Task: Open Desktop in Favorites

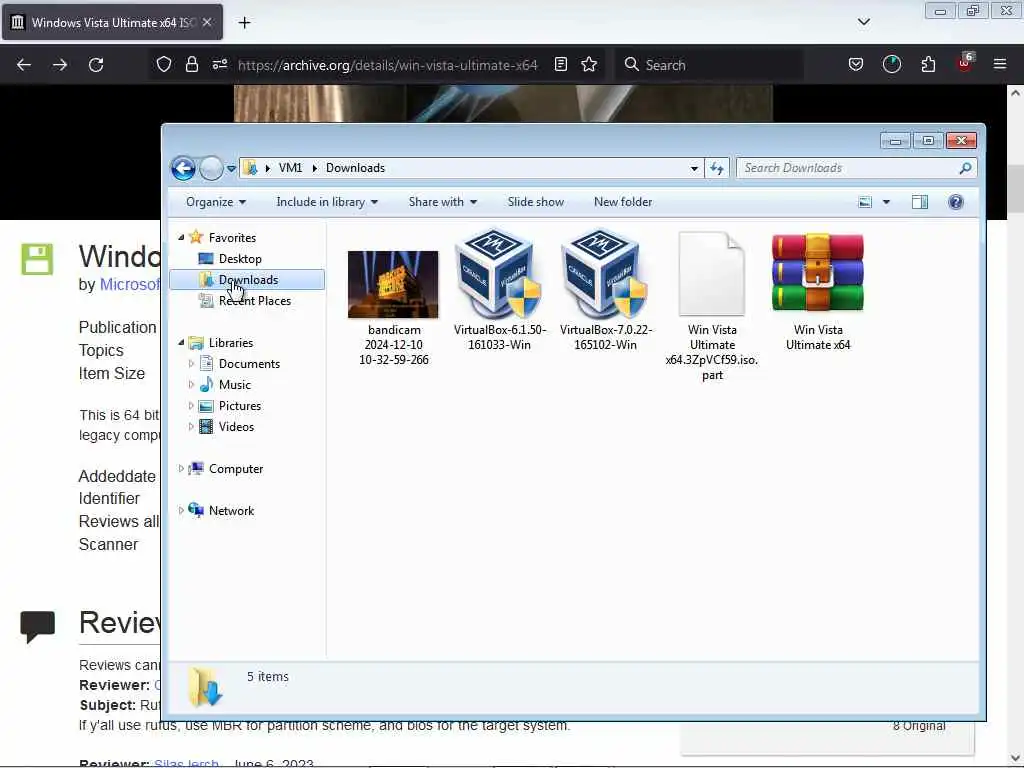Action: [x=240, y=259]
